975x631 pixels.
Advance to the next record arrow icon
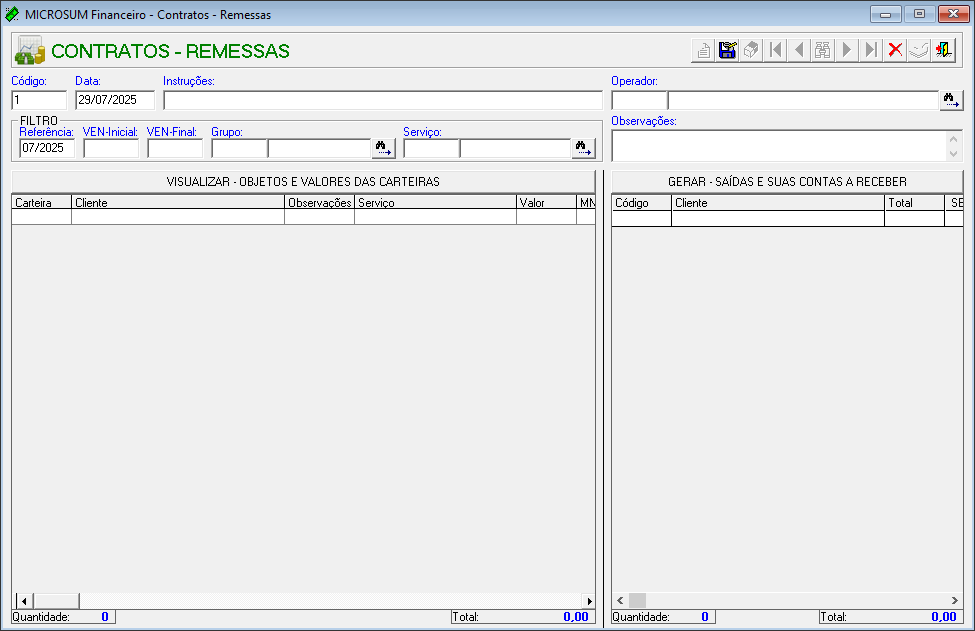[846, 49]
